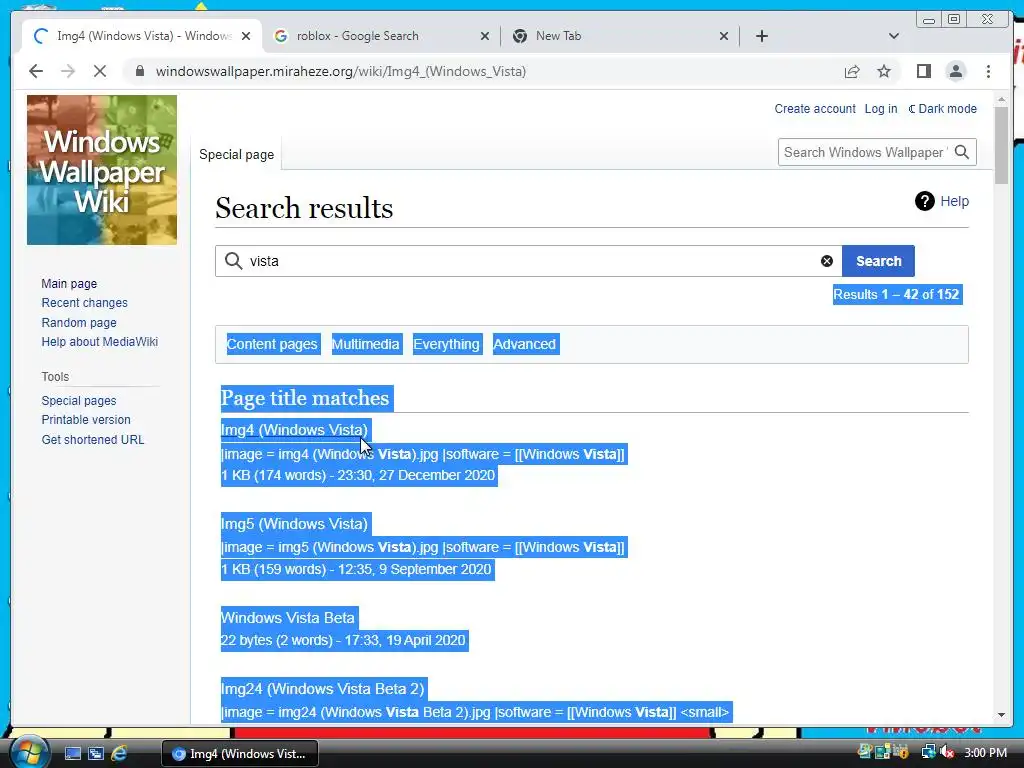Expand the tab search chevron
The image size is (1024, 768).
pyautogui.click(x=894, y=36)
